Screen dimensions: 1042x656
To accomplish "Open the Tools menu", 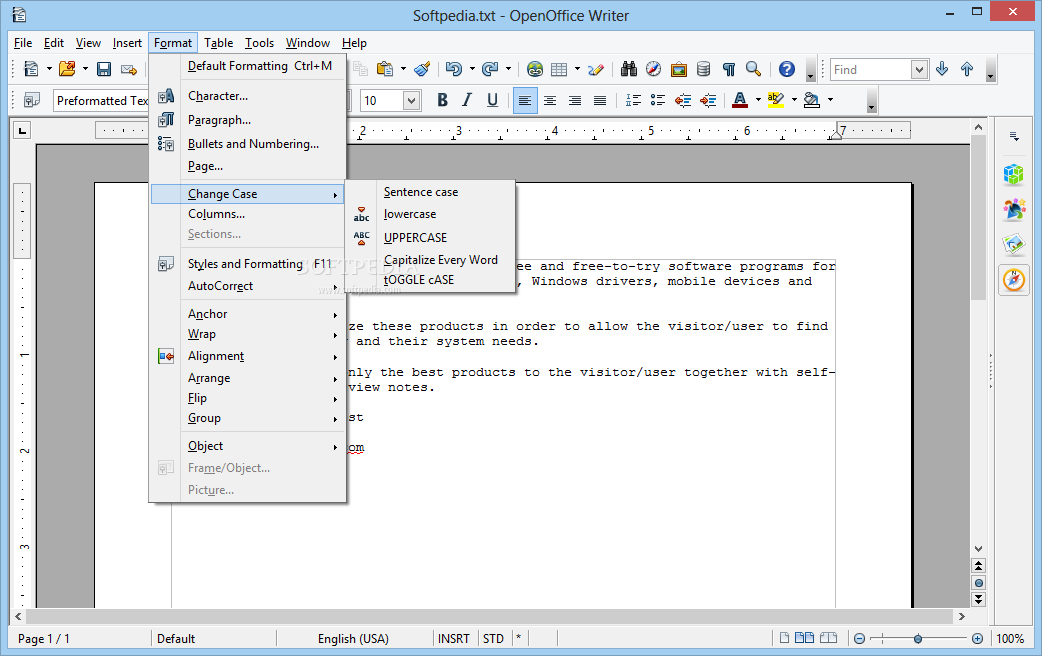I will click(x=259, y=43).
